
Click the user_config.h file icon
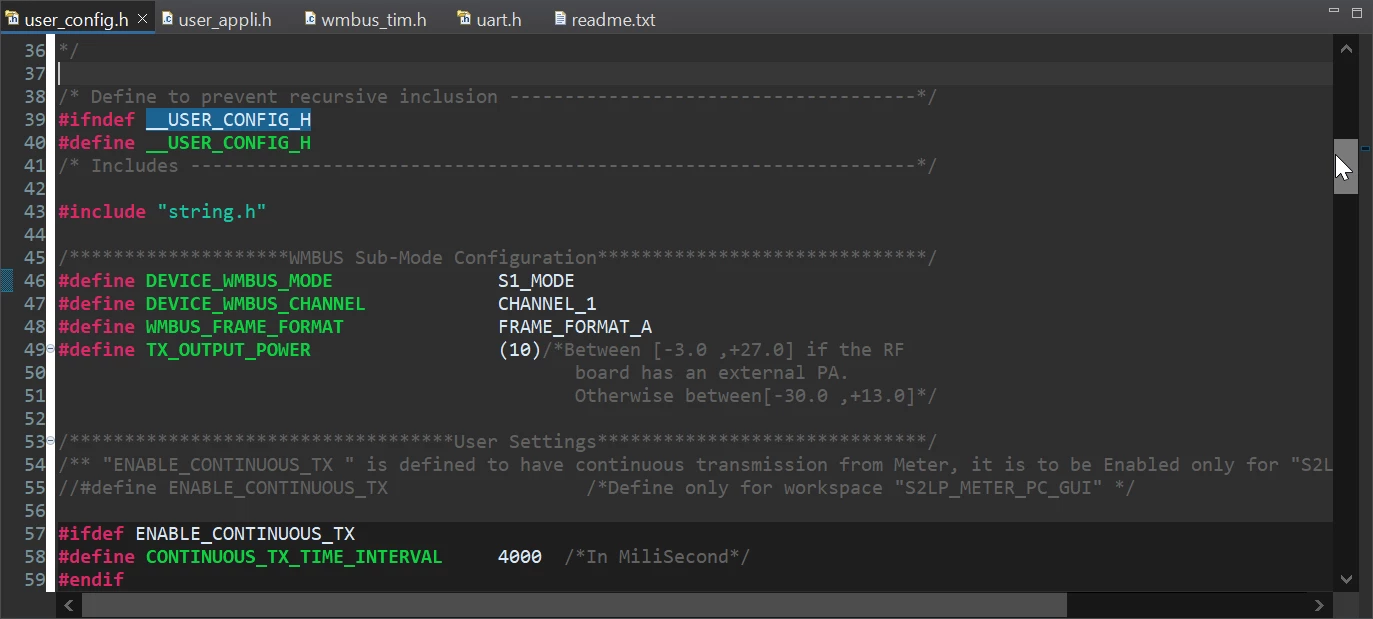pyautogui.click(x=12, y=19)
